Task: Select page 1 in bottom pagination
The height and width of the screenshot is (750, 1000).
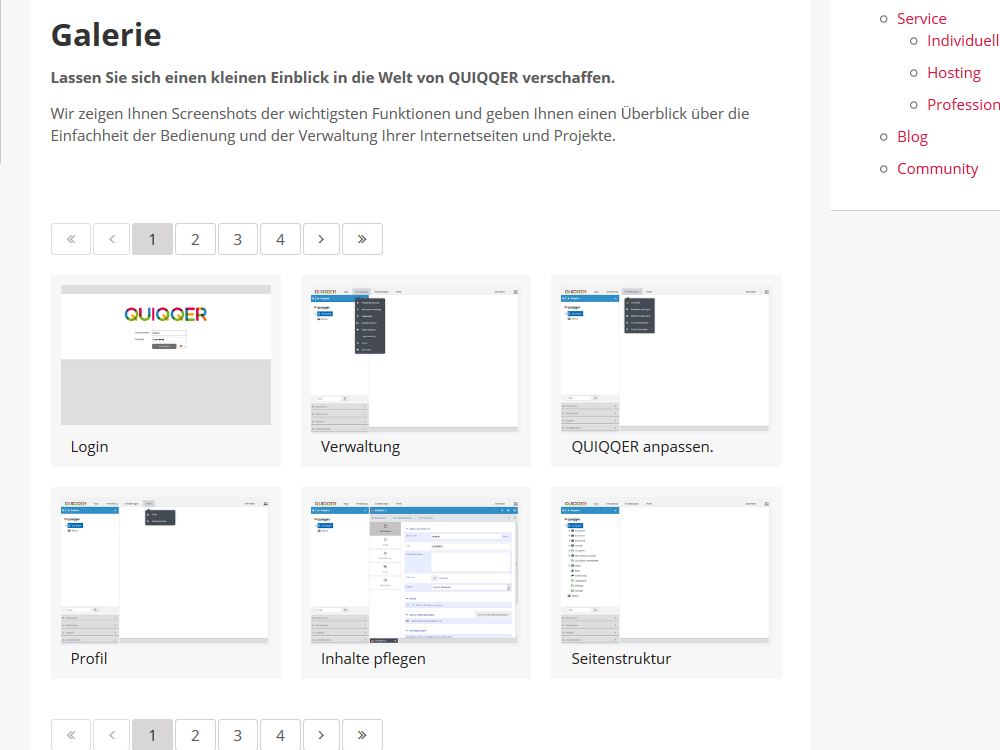Action: [x=152, y=735]
